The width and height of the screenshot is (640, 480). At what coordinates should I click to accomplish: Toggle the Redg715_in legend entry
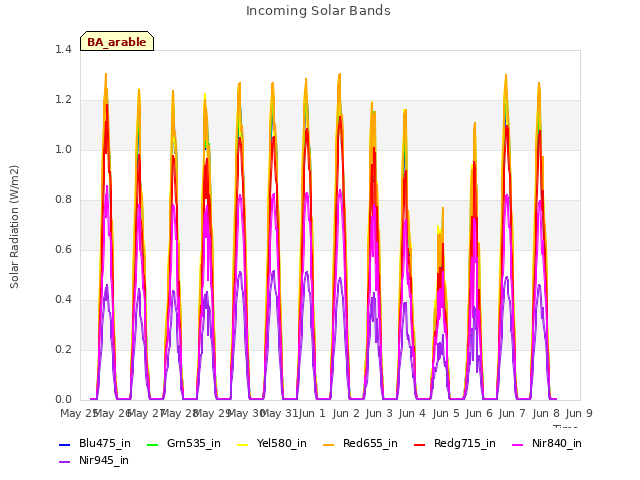455,443
